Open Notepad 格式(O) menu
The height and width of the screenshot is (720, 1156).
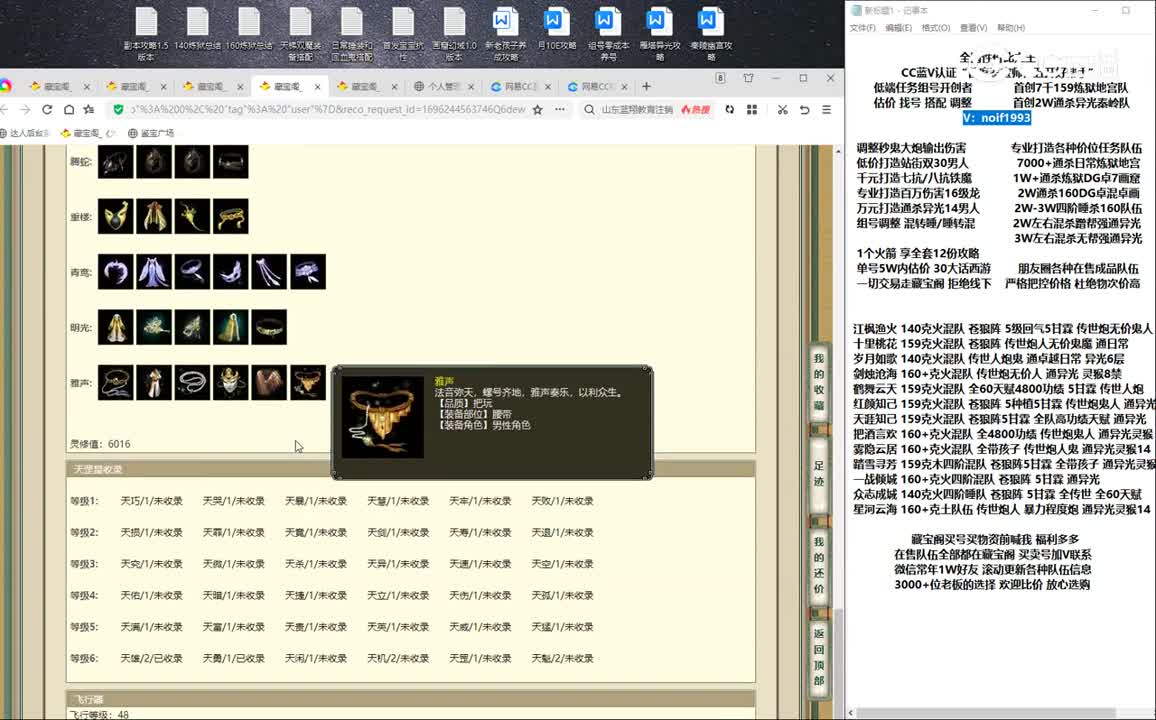936,28
